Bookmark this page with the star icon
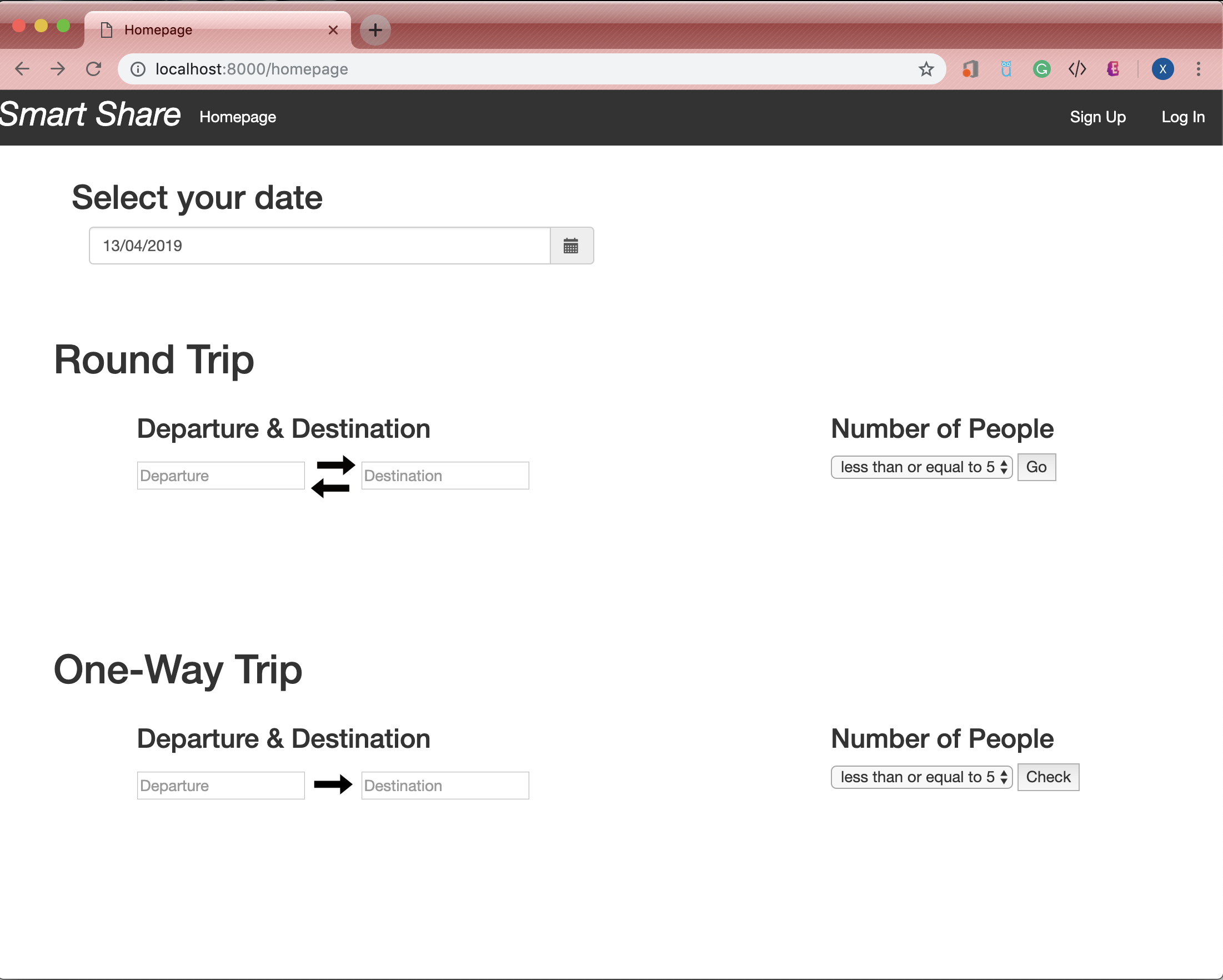The height and width of the screenshot is (980, 1223). pos(926,69)
